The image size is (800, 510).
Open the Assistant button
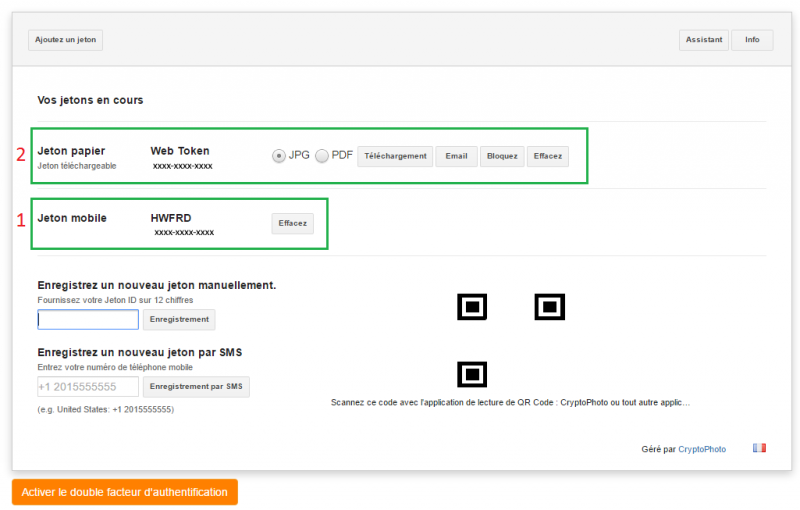tap(703, 40)
